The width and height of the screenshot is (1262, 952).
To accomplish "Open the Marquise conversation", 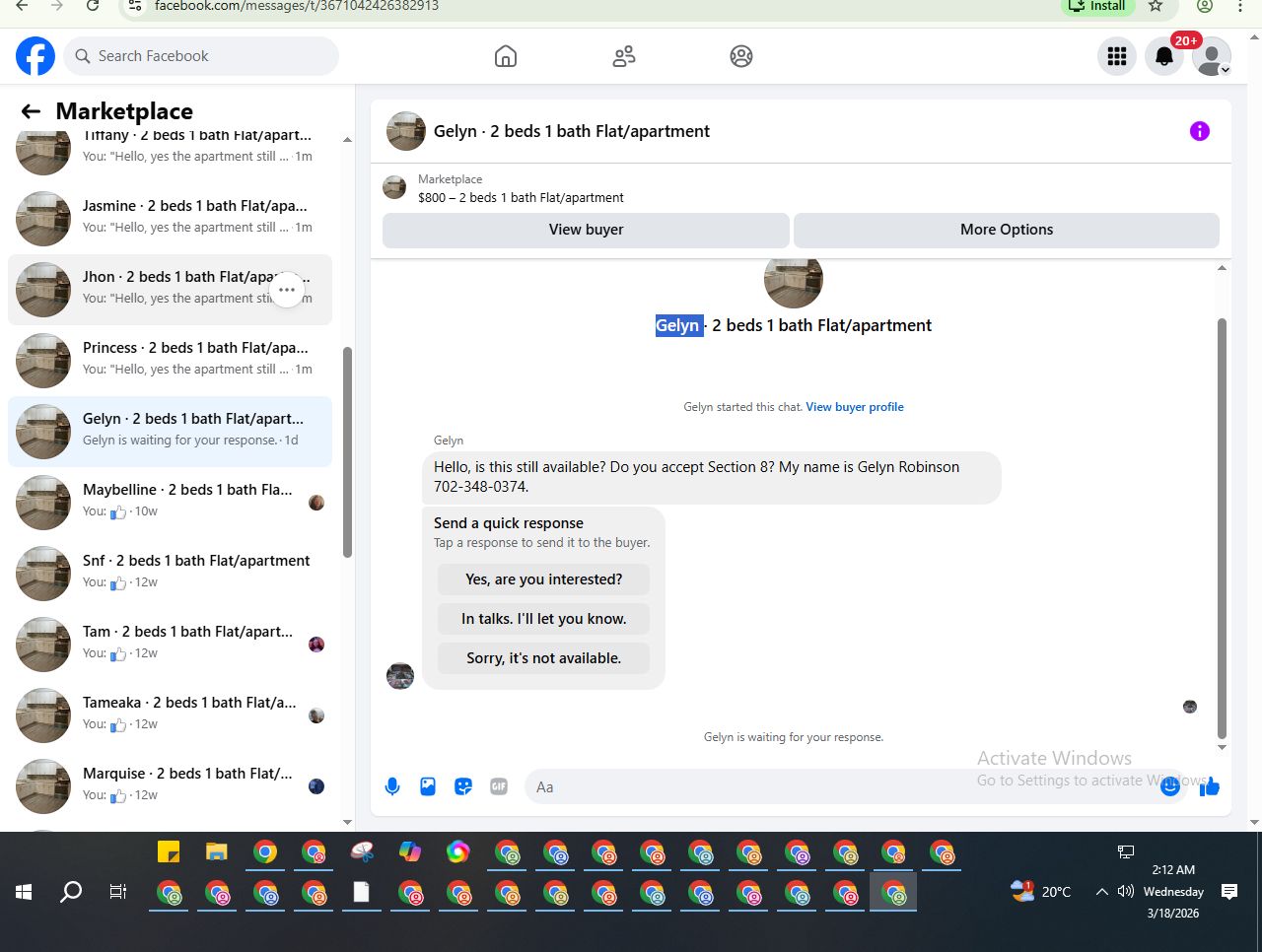I will pyautogui.click(x=170, y=786).
